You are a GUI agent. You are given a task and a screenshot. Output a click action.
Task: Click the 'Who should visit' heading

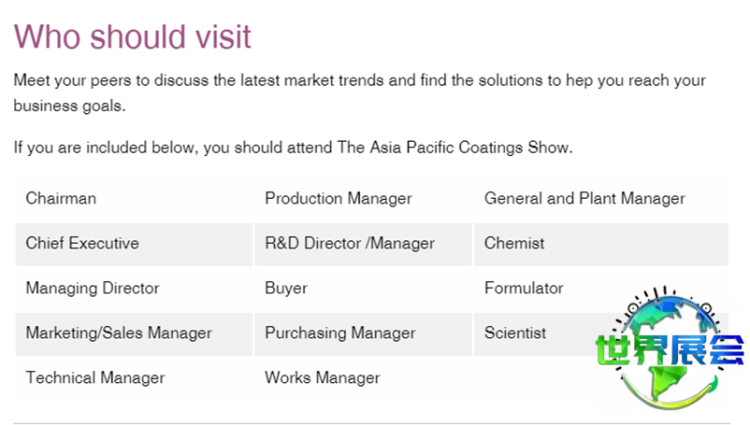click(x=132, y=36)
